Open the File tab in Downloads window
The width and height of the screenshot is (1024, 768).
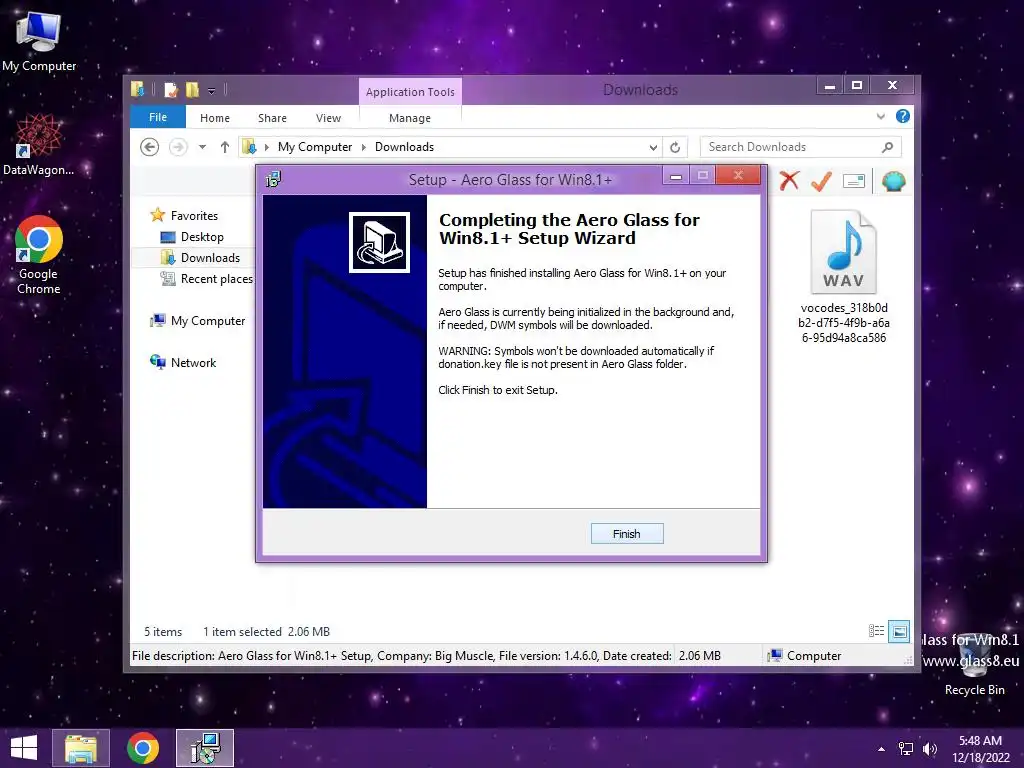(x=157, y=118)
